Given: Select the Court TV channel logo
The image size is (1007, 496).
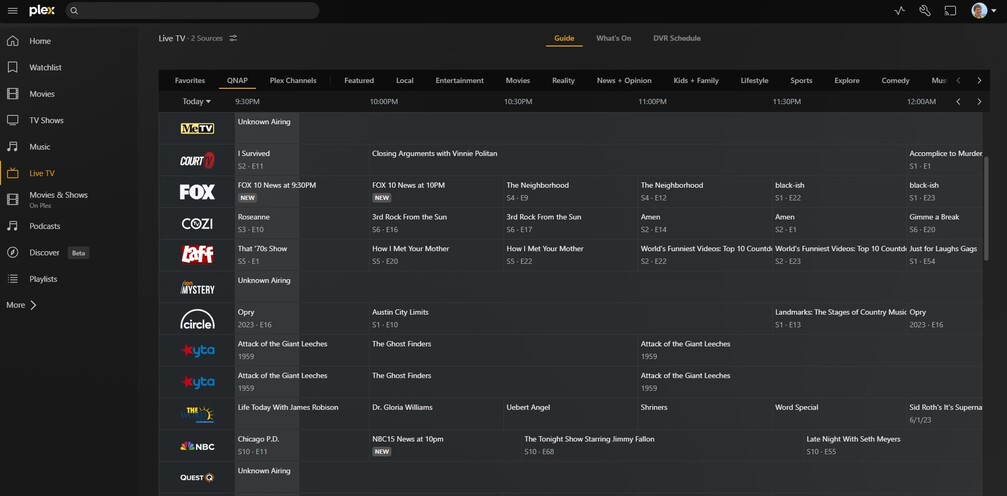Looking at the screenshot, I should click(197, 160).
